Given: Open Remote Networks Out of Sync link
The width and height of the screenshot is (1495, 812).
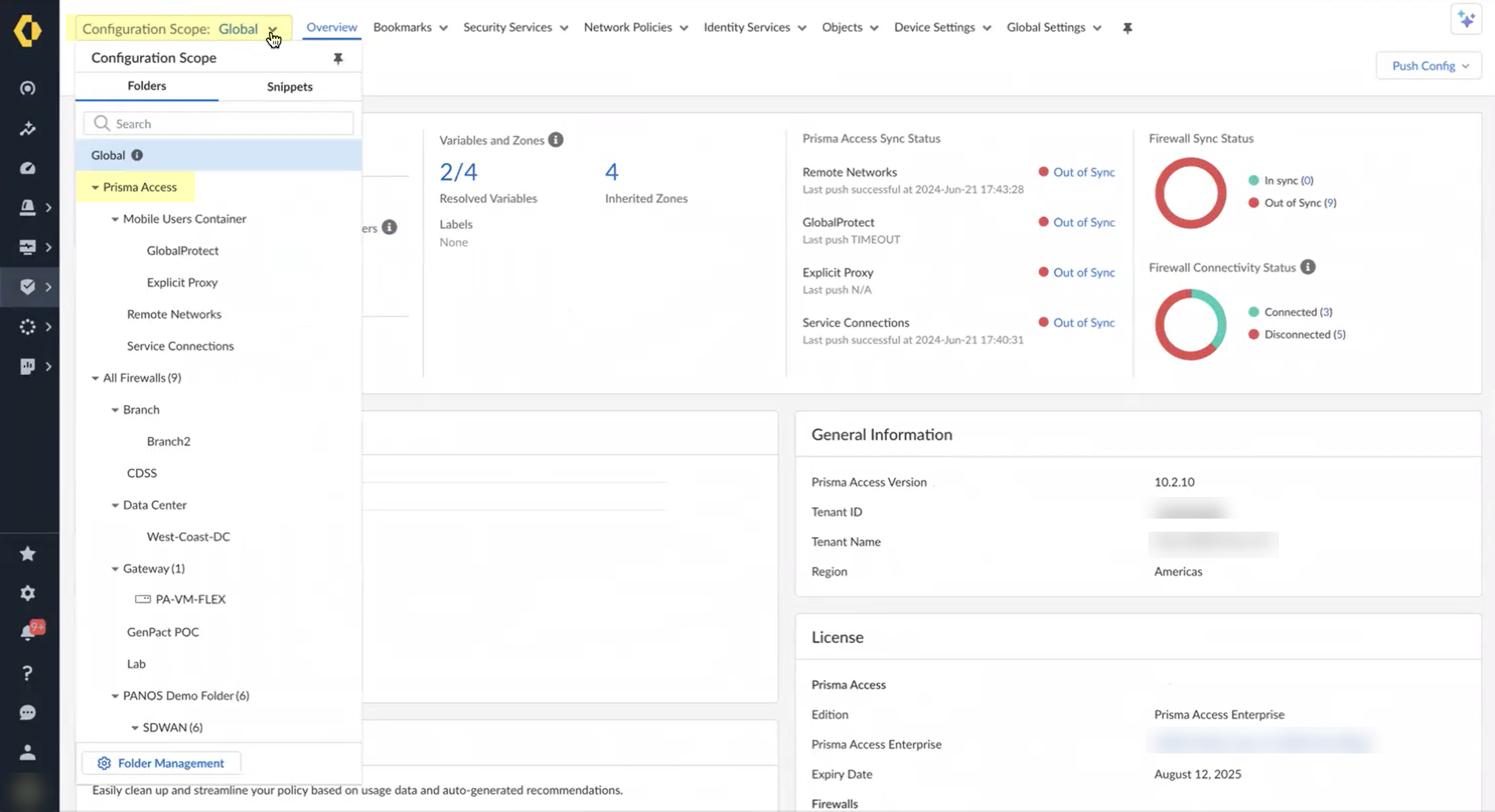Looking at the screenshot, I should pos(1083,172).
